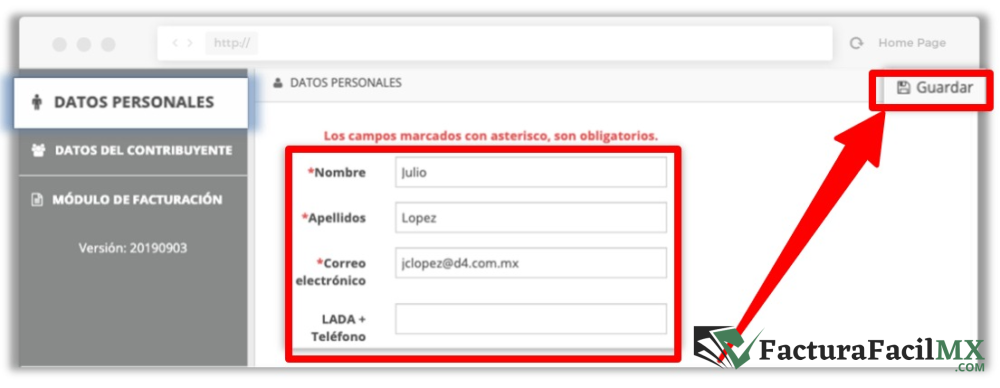Click the floppy disk icon beside Guardar
The height and width of the screenshot is (388, 1000).
pyautogui.click(x=903, y=88)
